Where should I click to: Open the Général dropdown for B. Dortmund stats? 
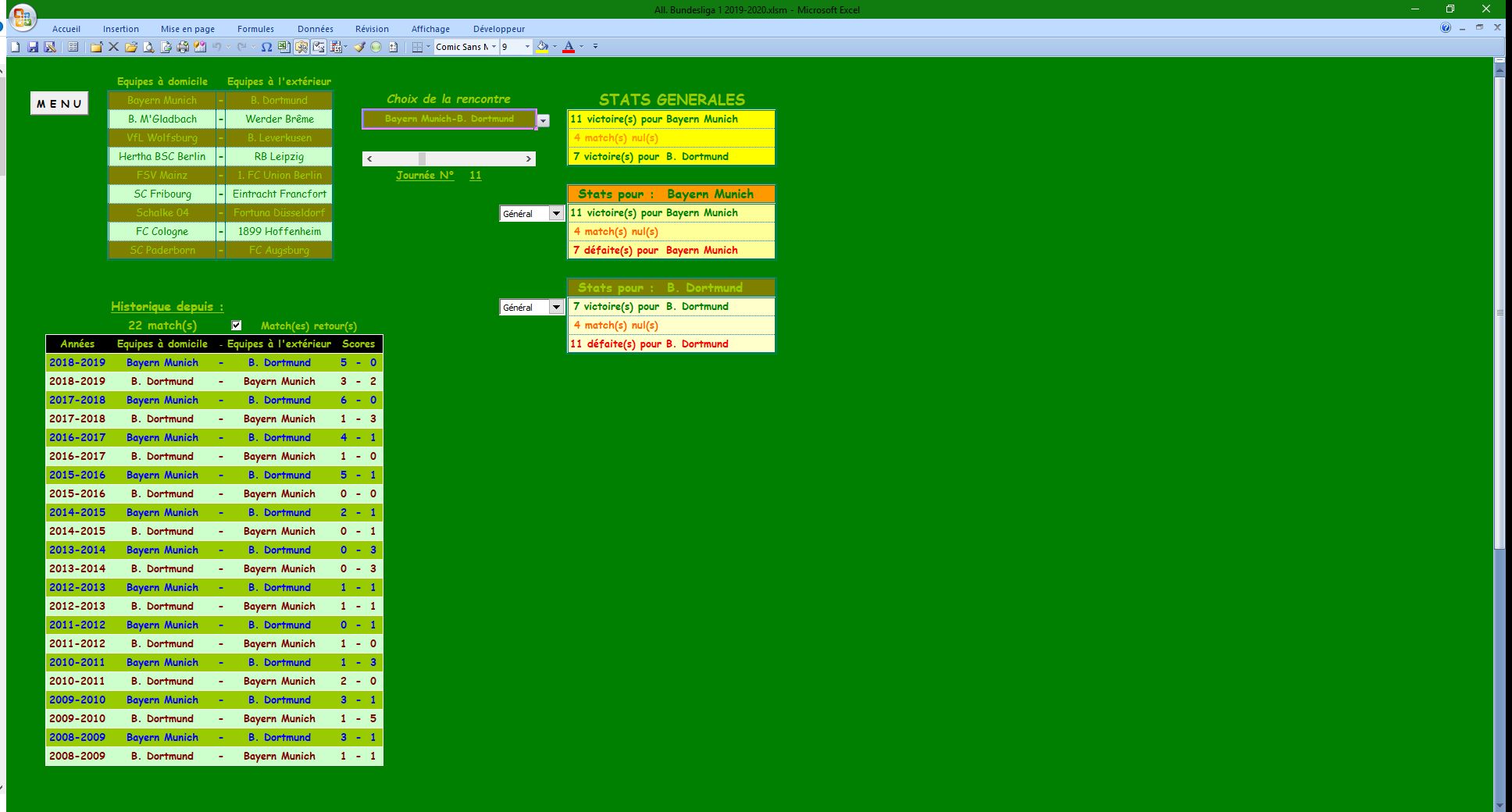point(557,307)
